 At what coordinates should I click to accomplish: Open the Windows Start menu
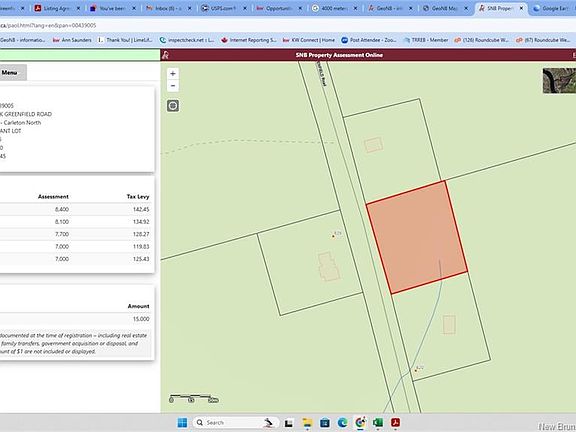click(182, 422)
